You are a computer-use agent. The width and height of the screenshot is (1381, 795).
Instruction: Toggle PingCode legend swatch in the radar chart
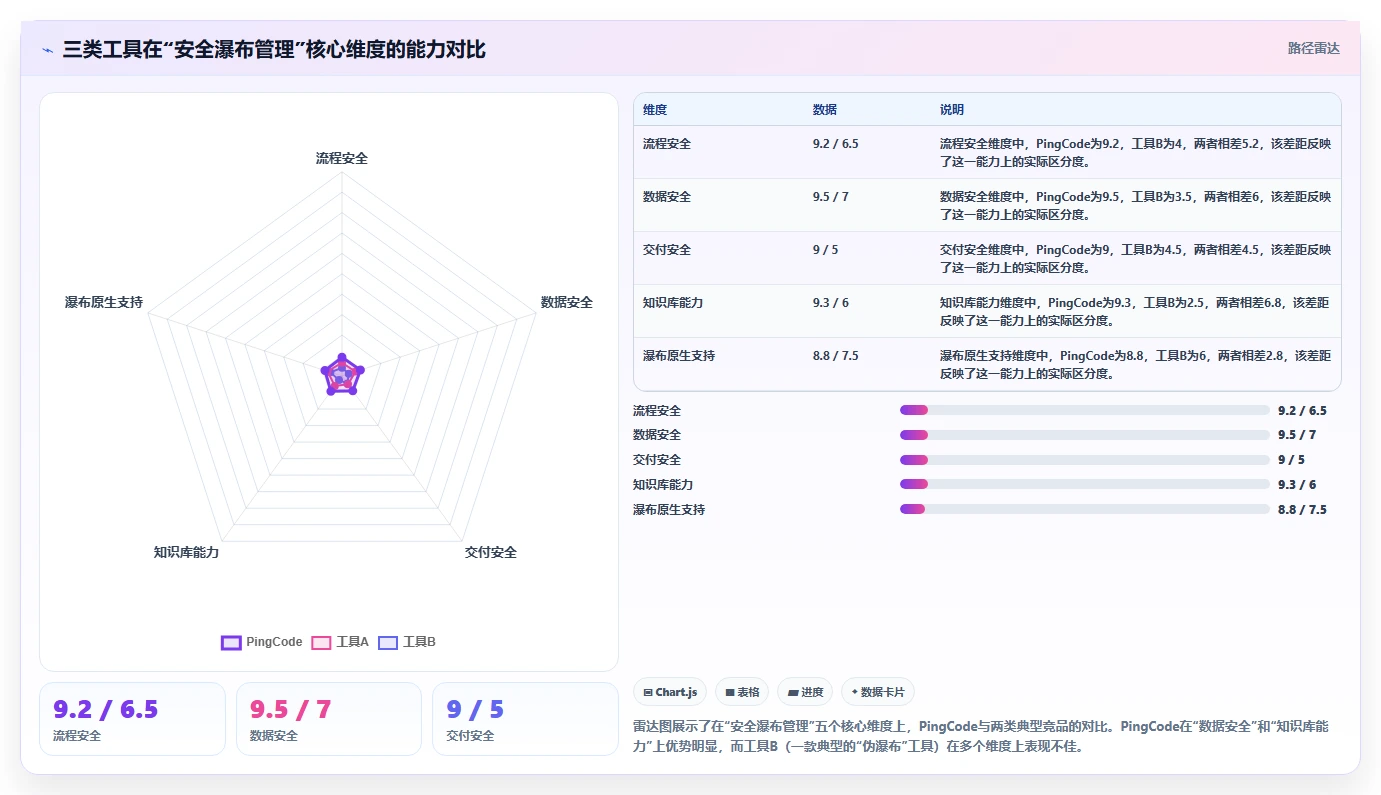[231, 642]
